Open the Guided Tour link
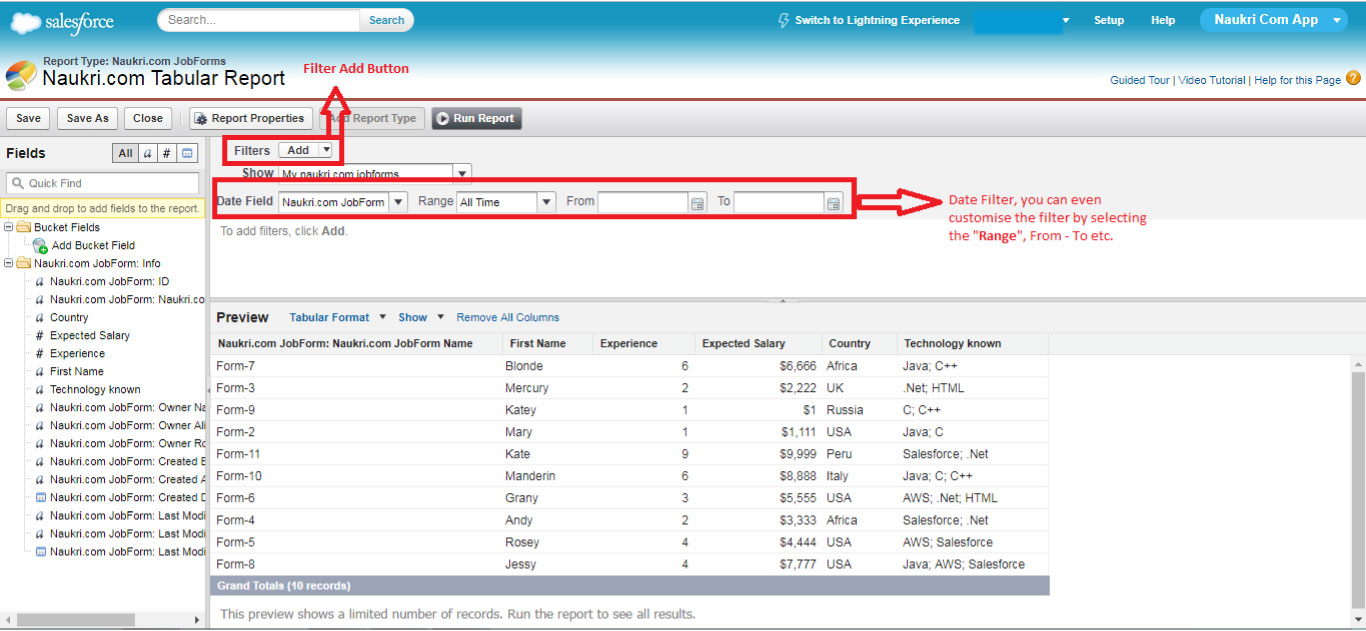The height and width of the screenshot is (631, 1366). (x=1139, y=78)
